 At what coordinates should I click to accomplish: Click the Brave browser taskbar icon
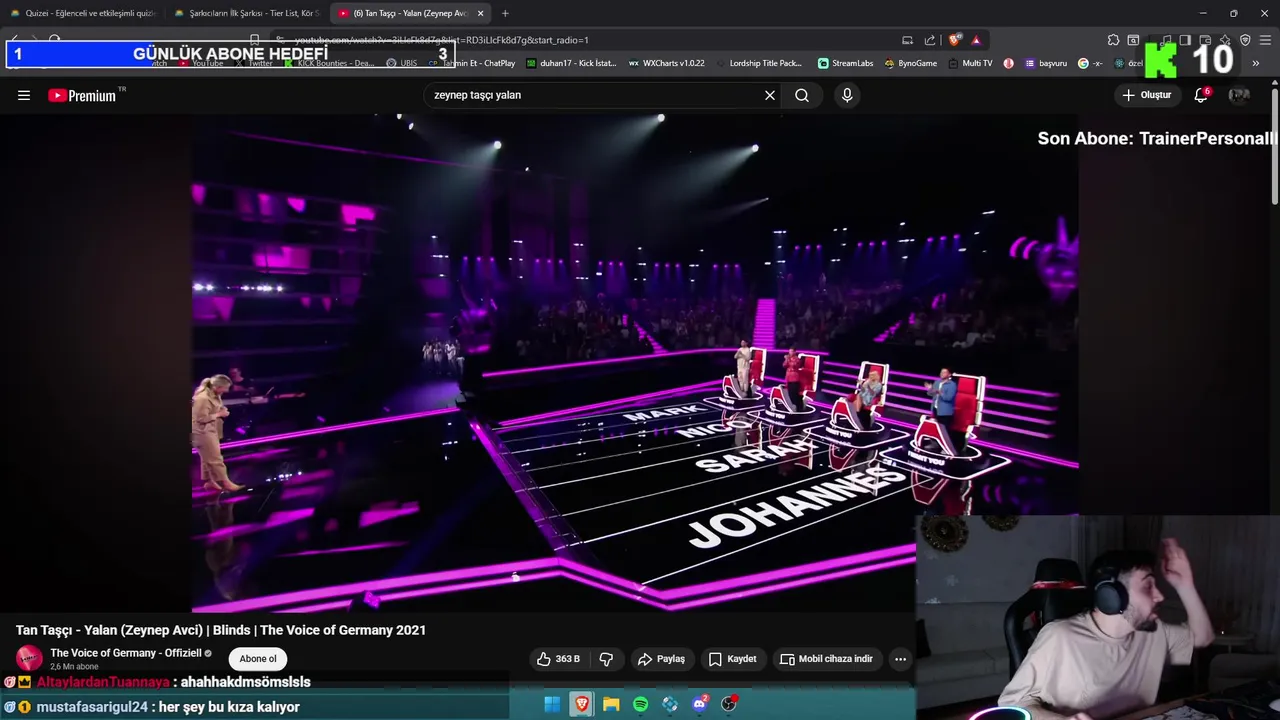click(581, 704)
